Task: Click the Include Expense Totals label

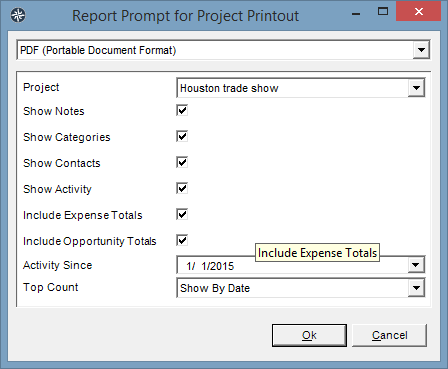Action: click(x=83, y=215)
